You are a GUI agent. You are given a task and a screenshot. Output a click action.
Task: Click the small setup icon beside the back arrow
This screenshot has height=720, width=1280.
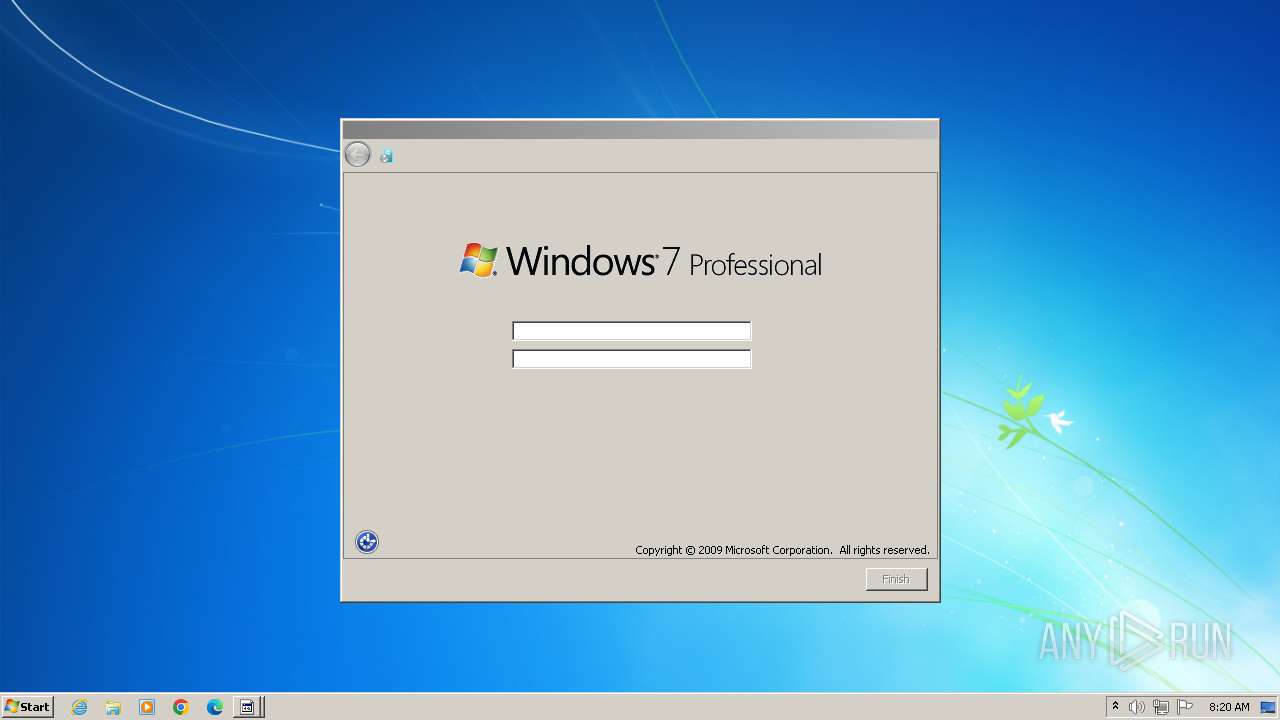[x=386, y=156]
